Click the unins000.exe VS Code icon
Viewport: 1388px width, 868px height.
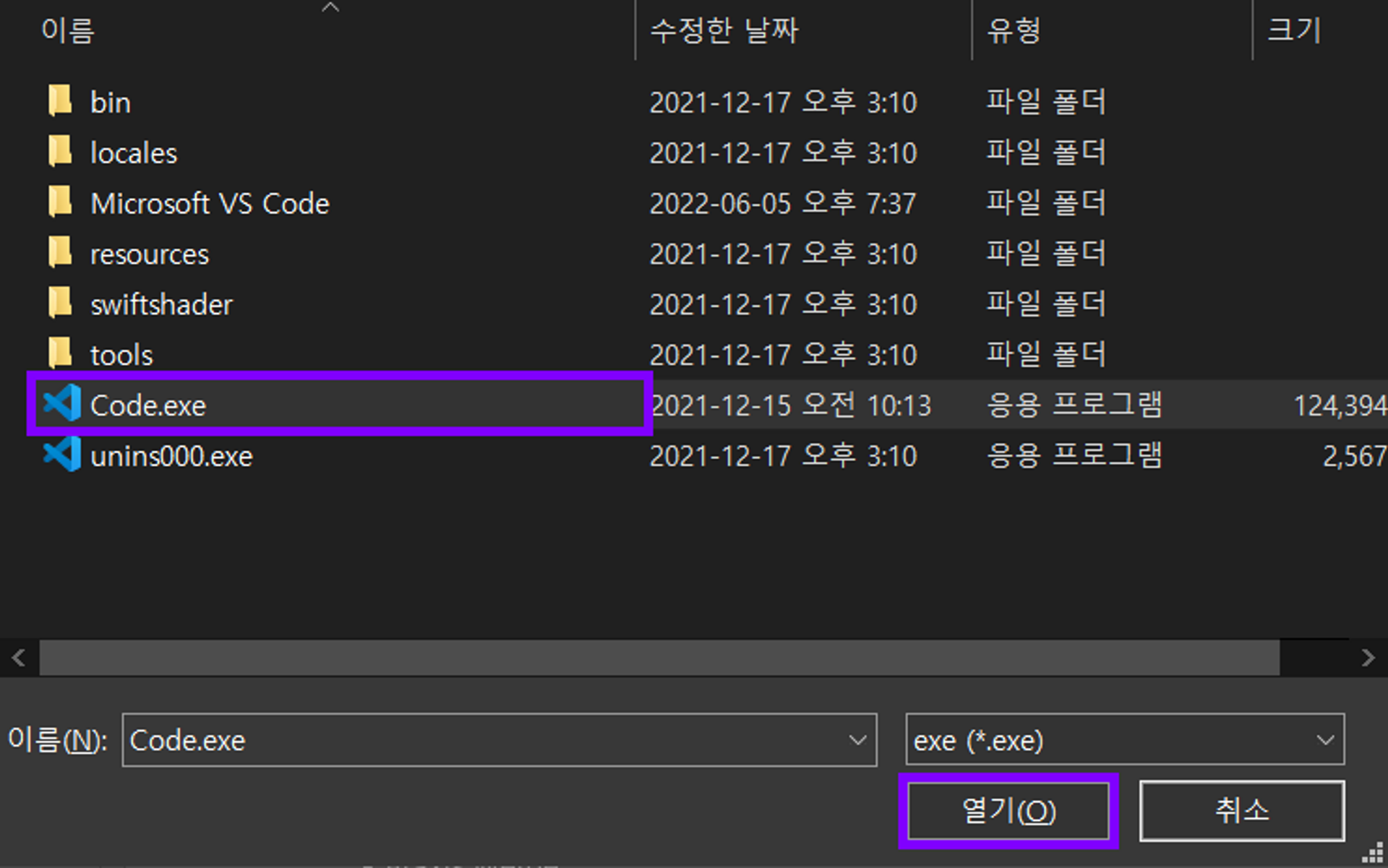click(x=62, y=455)
